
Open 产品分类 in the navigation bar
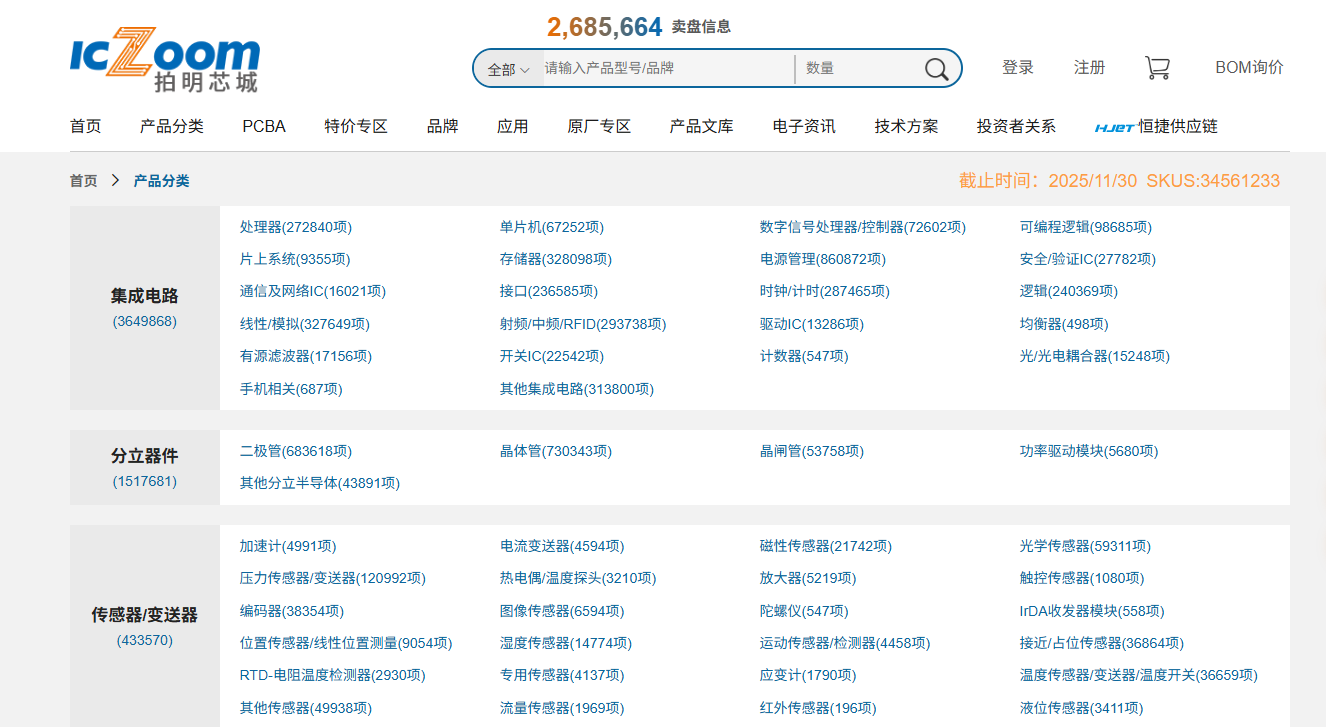click(x=172, y=126)
